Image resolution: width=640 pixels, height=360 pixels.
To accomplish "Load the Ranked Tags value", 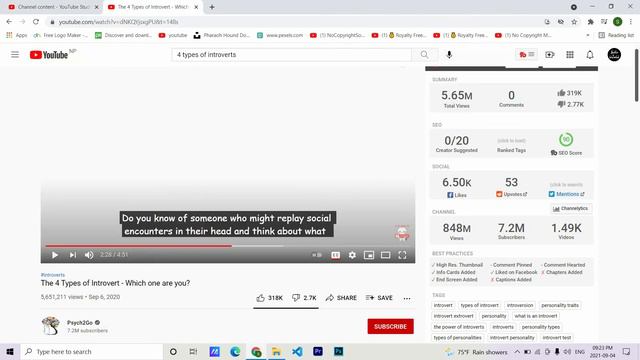I will (x=511, y=141).
